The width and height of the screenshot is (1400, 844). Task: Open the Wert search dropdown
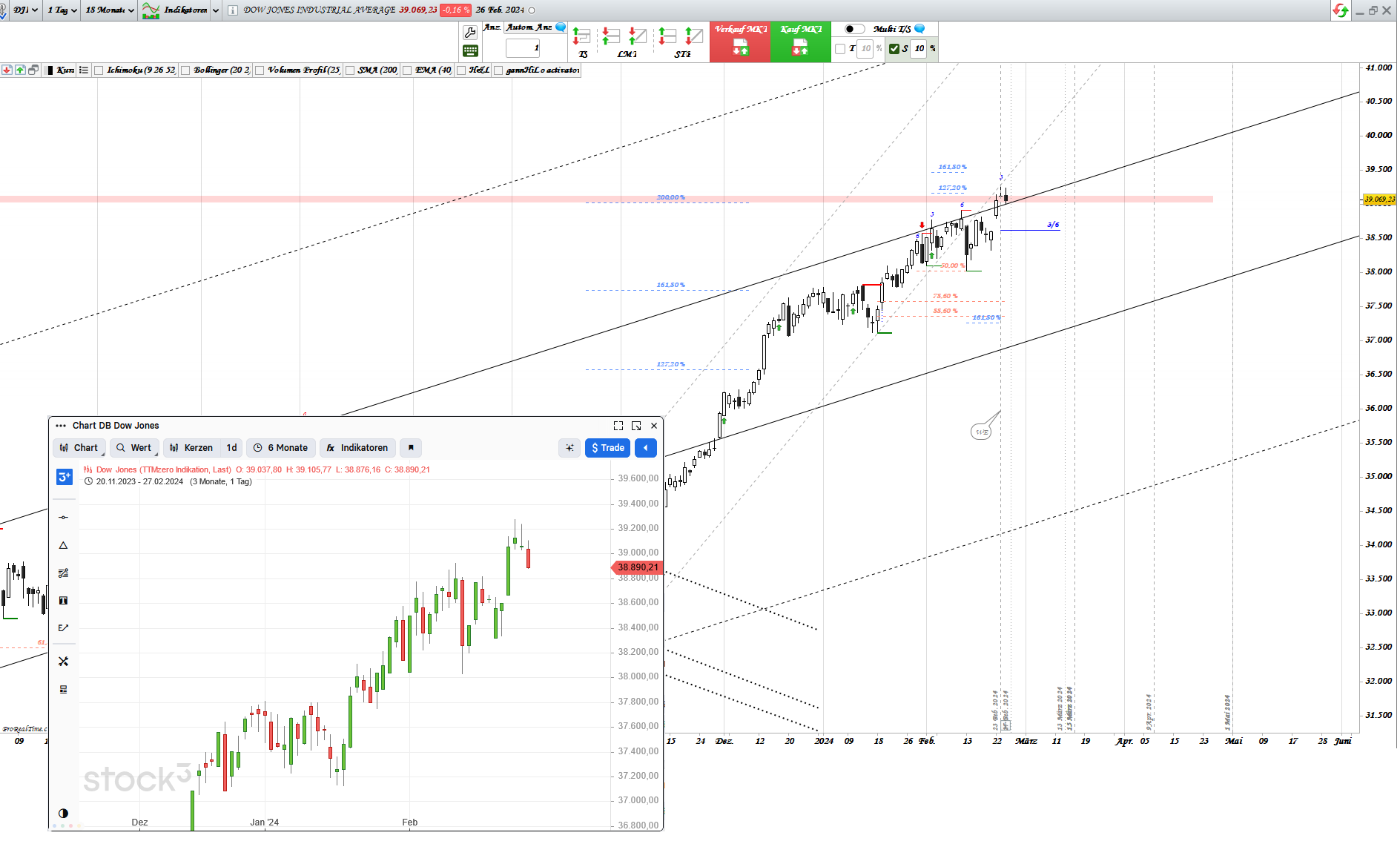tap(134, 448)
